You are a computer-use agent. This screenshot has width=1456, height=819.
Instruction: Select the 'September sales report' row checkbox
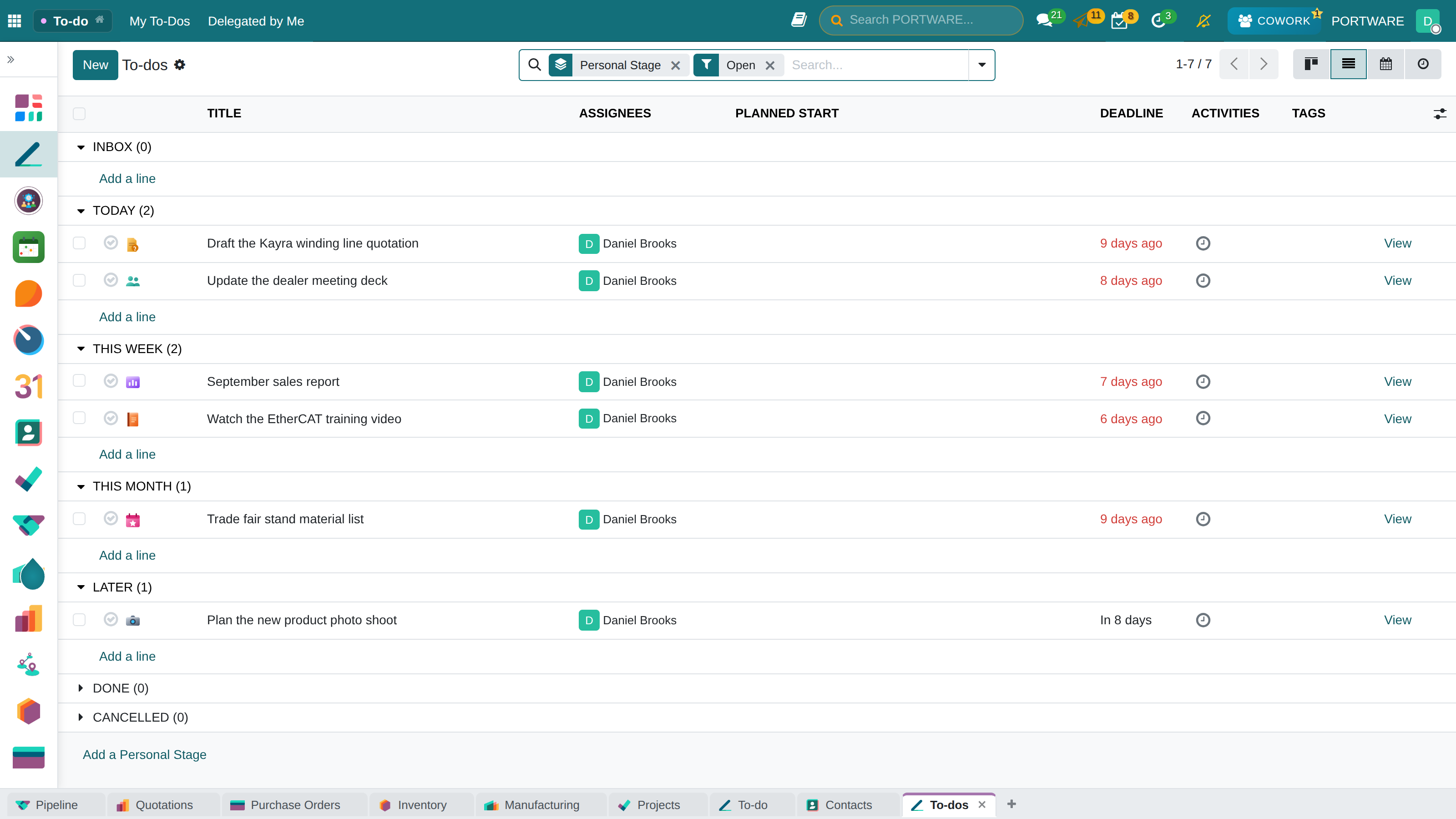[x=79, y=380]
